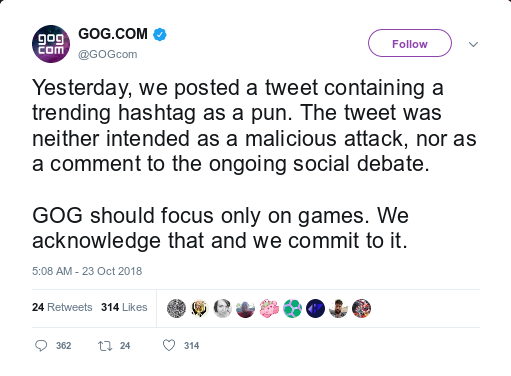Open the tweet options chevron menu
The image size is (511, 376).
[473, 44]
